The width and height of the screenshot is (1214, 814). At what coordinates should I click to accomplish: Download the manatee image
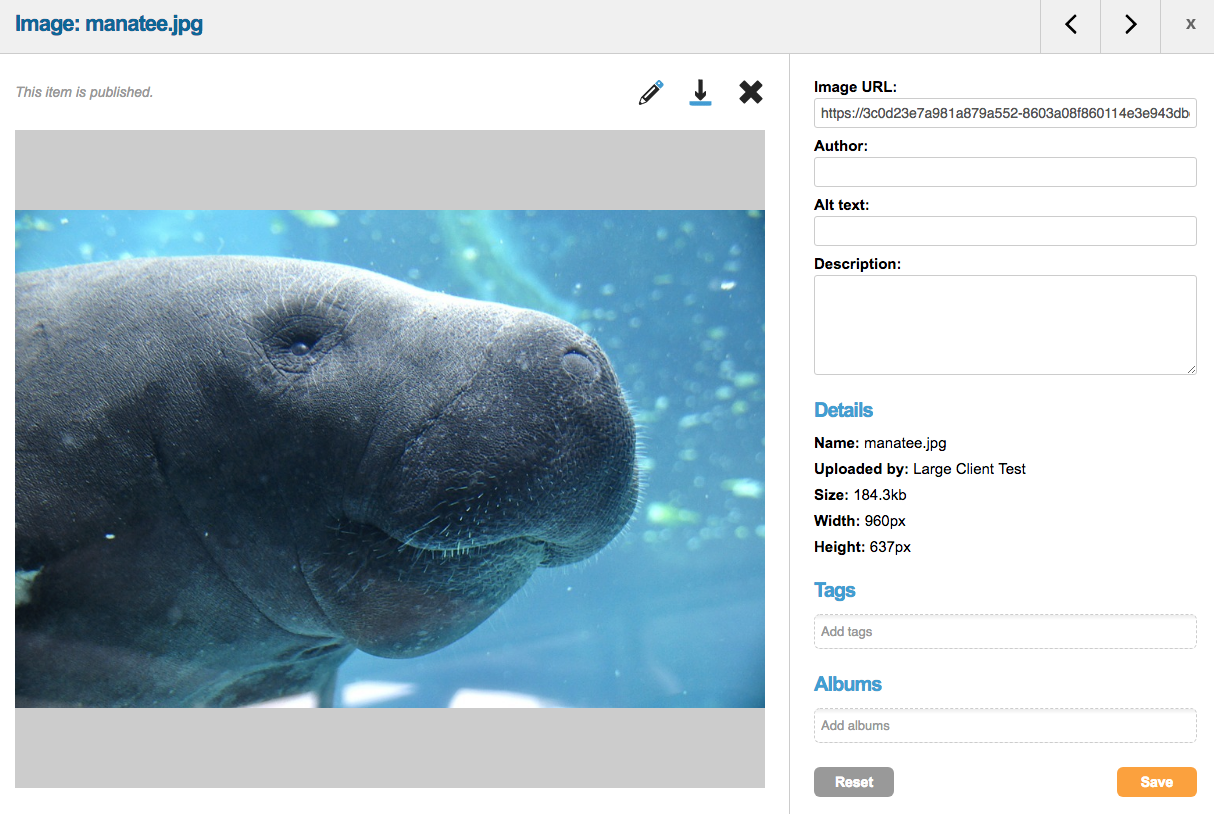[700, 93]
